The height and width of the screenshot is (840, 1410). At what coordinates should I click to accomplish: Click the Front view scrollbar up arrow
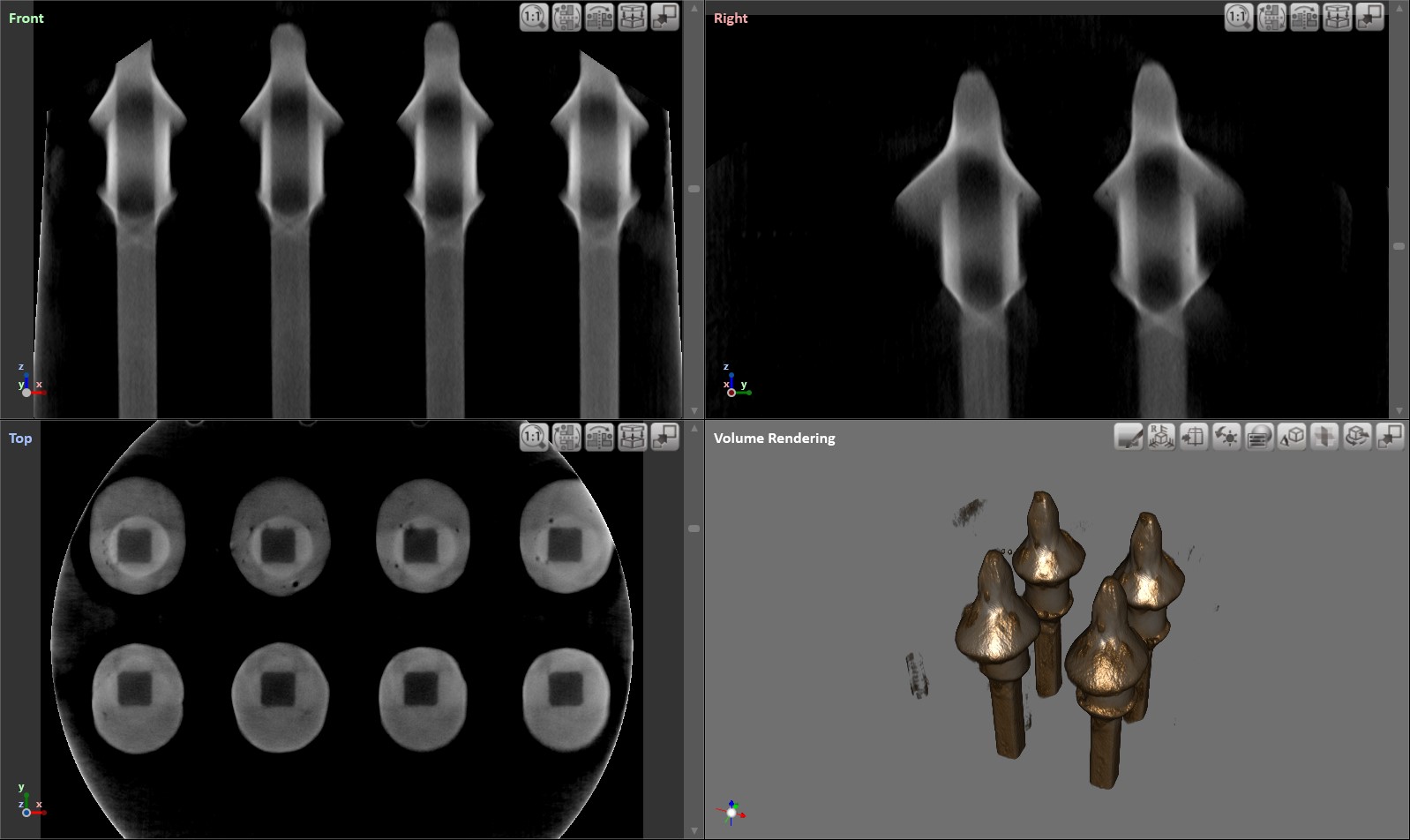[694, 8]
